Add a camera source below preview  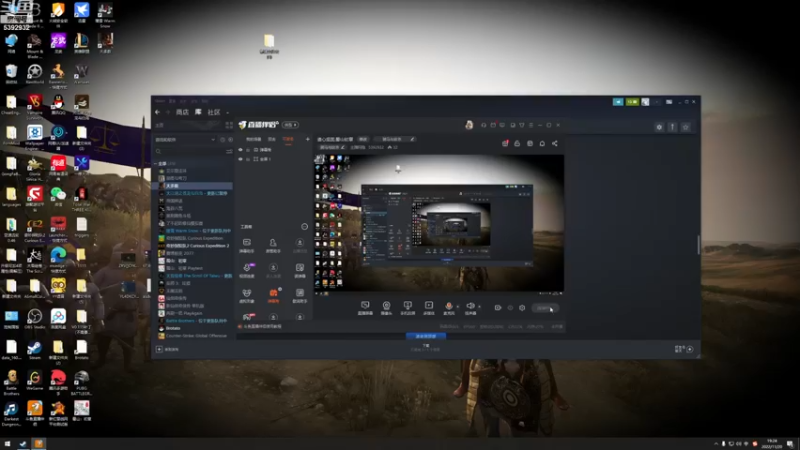[386, 308]
